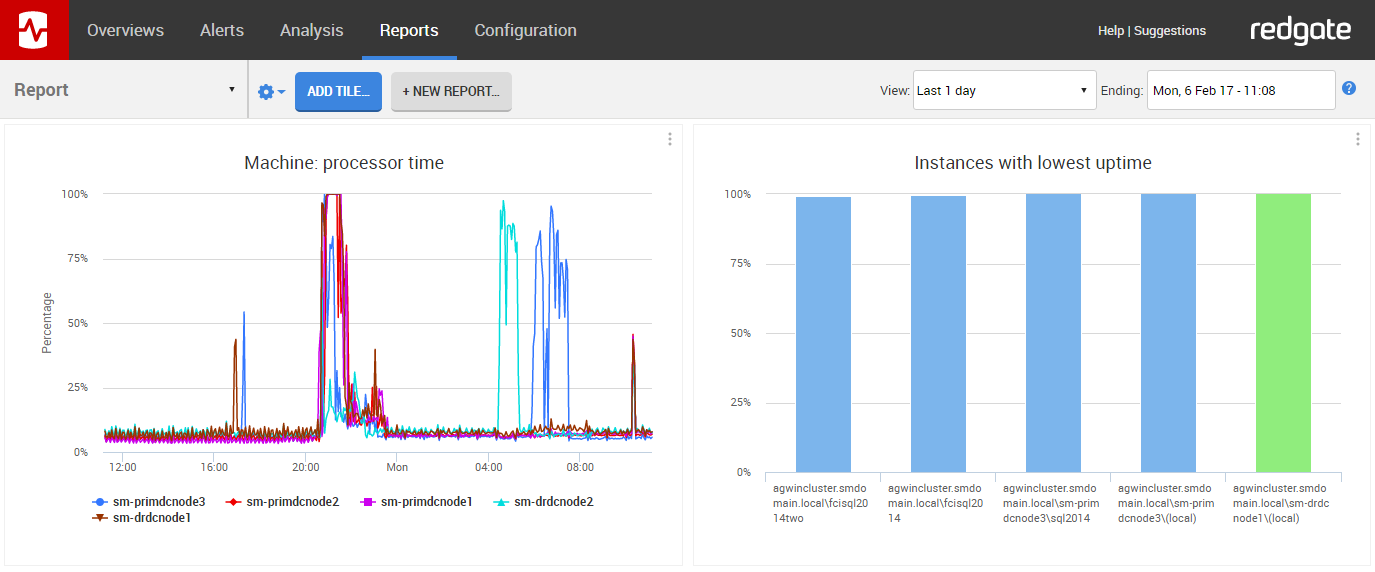Open lowest uptime tile options menu

coord(1357,140)
